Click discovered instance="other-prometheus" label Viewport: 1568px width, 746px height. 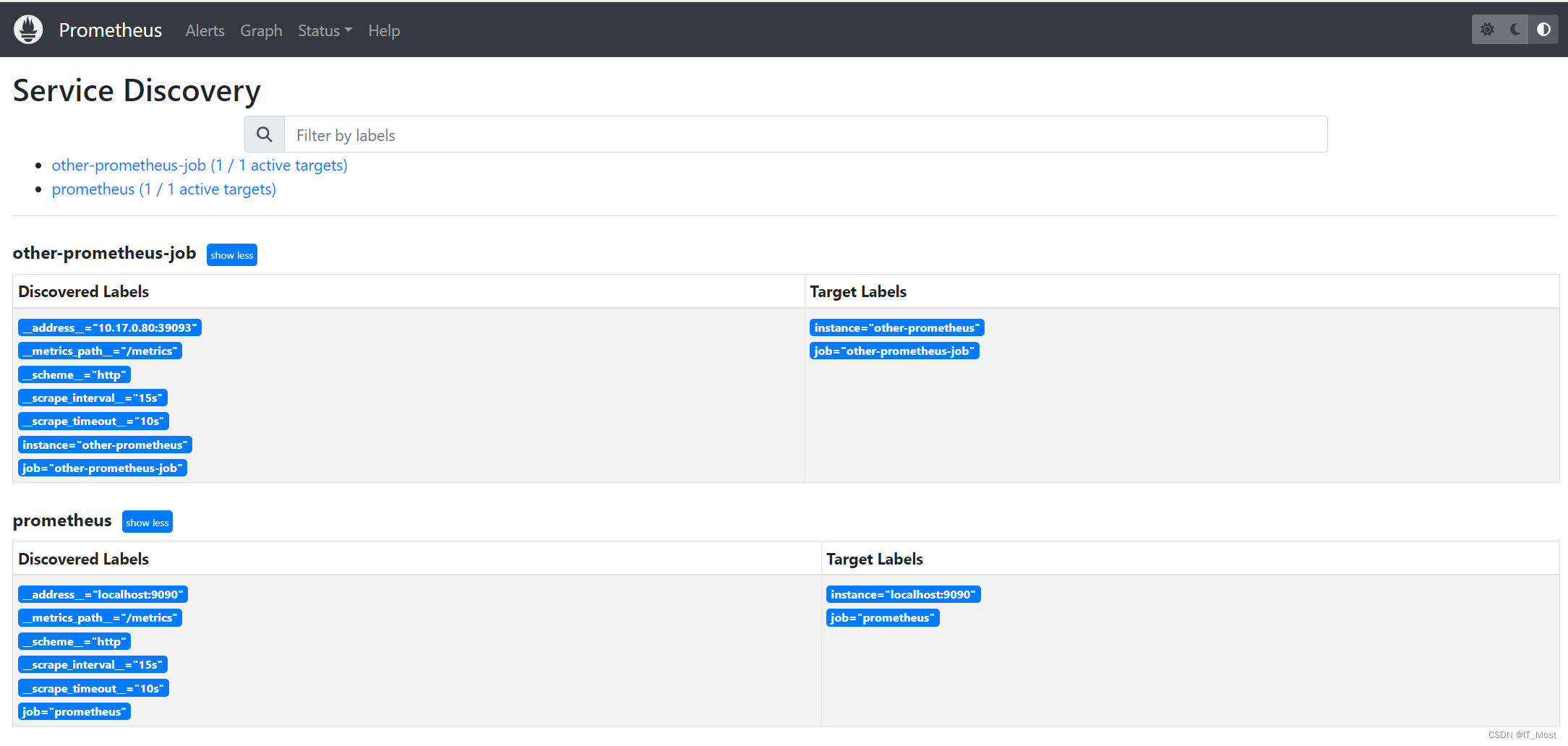point(105,445)
